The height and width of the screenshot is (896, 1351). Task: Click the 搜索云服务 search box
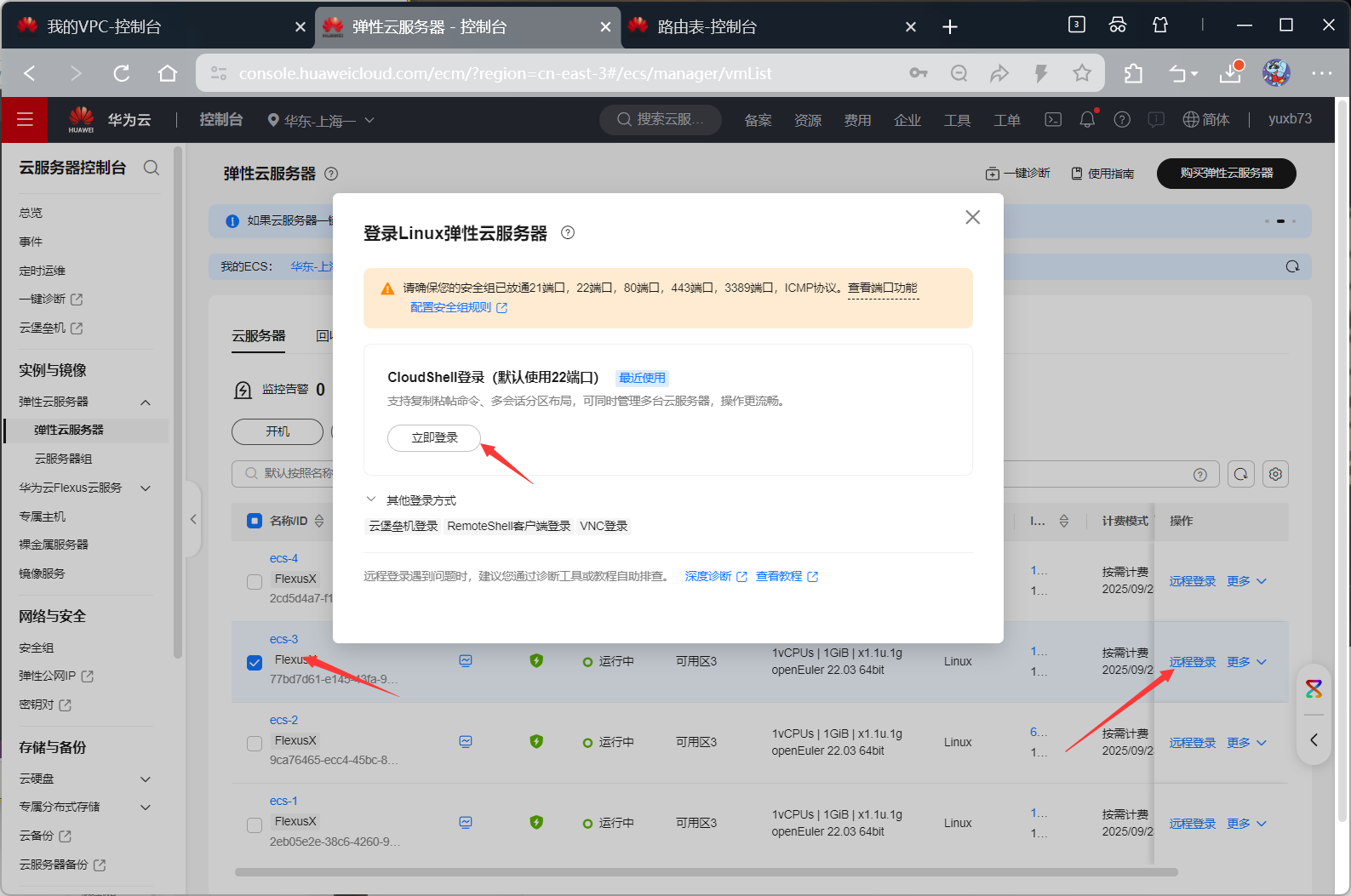[661, 120]
